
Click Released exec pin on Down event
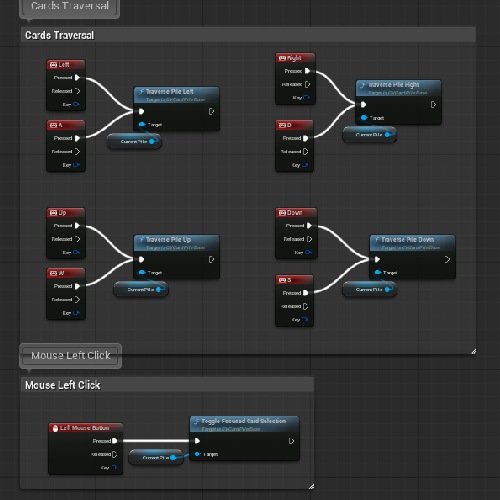(x=309, y=239)
